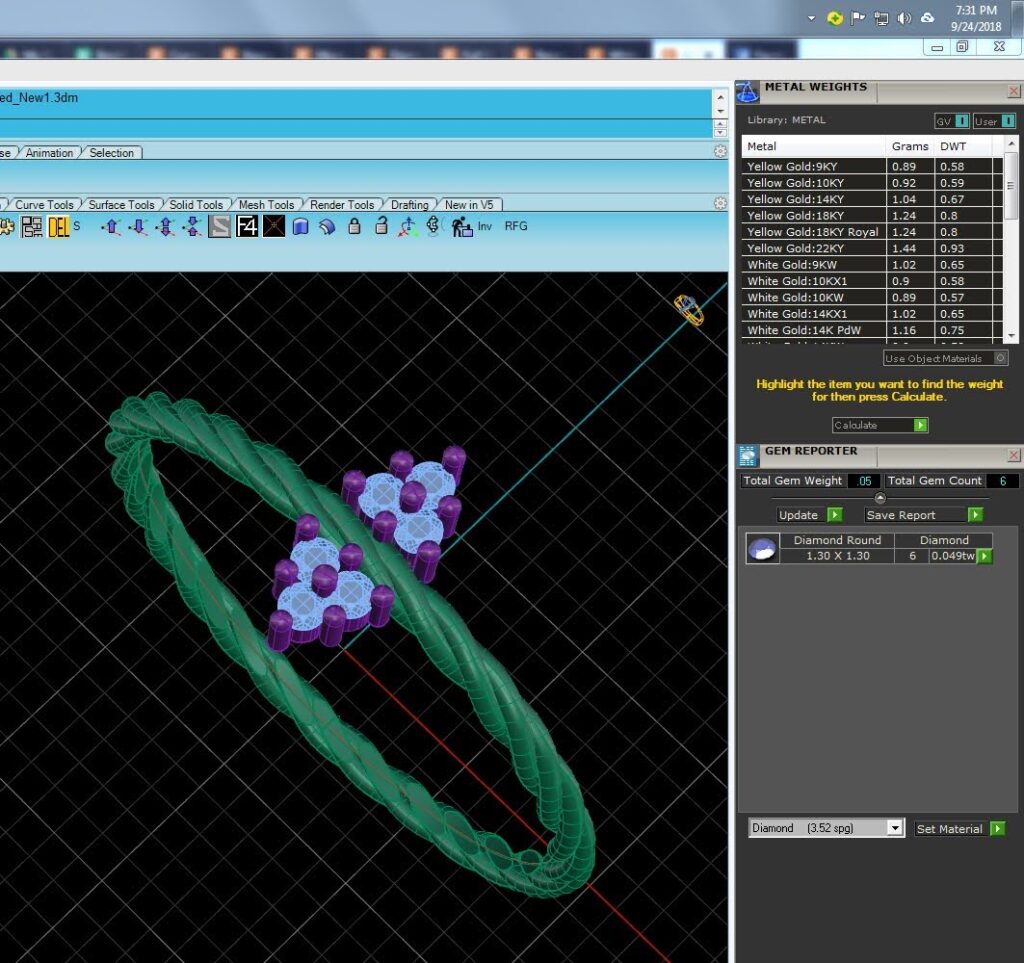Collapse the gem reporter panel divider arrow

(x=880, y=498)
